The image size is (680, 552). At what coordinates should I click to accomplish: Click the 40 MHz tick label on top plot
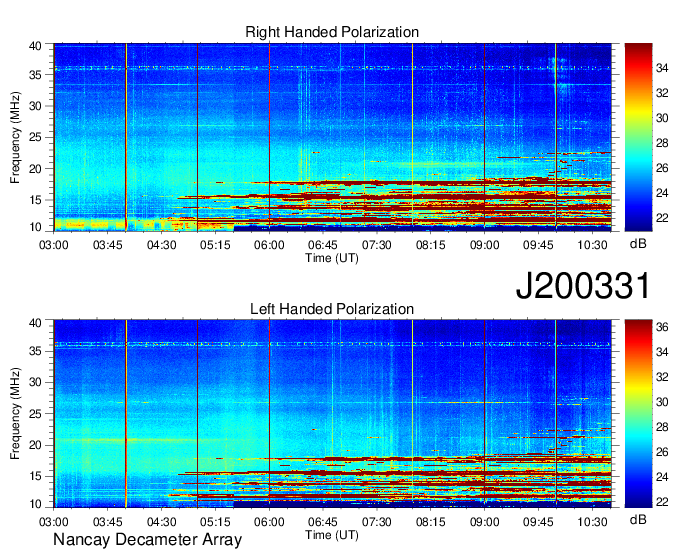pos(35,46)
